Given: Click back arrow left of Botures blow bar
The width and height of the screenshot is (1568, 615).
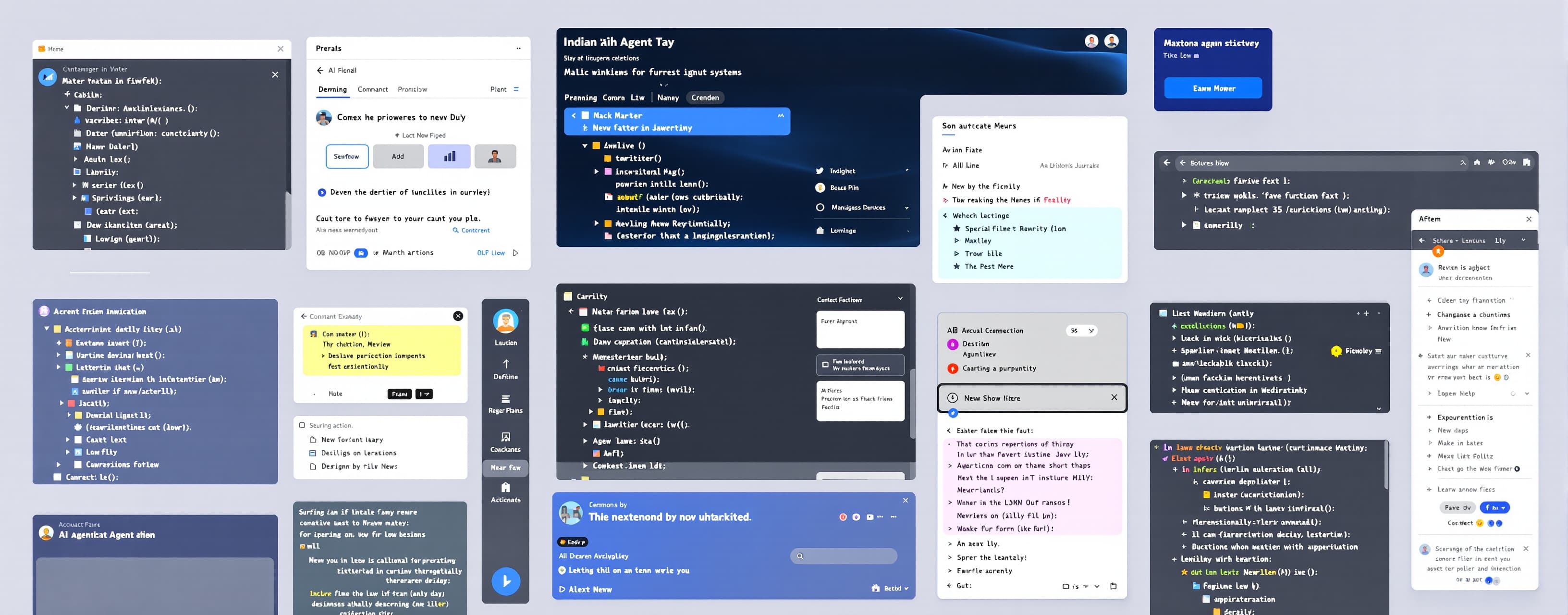Looking at the screenshot, I should (x=1166, y=162).
